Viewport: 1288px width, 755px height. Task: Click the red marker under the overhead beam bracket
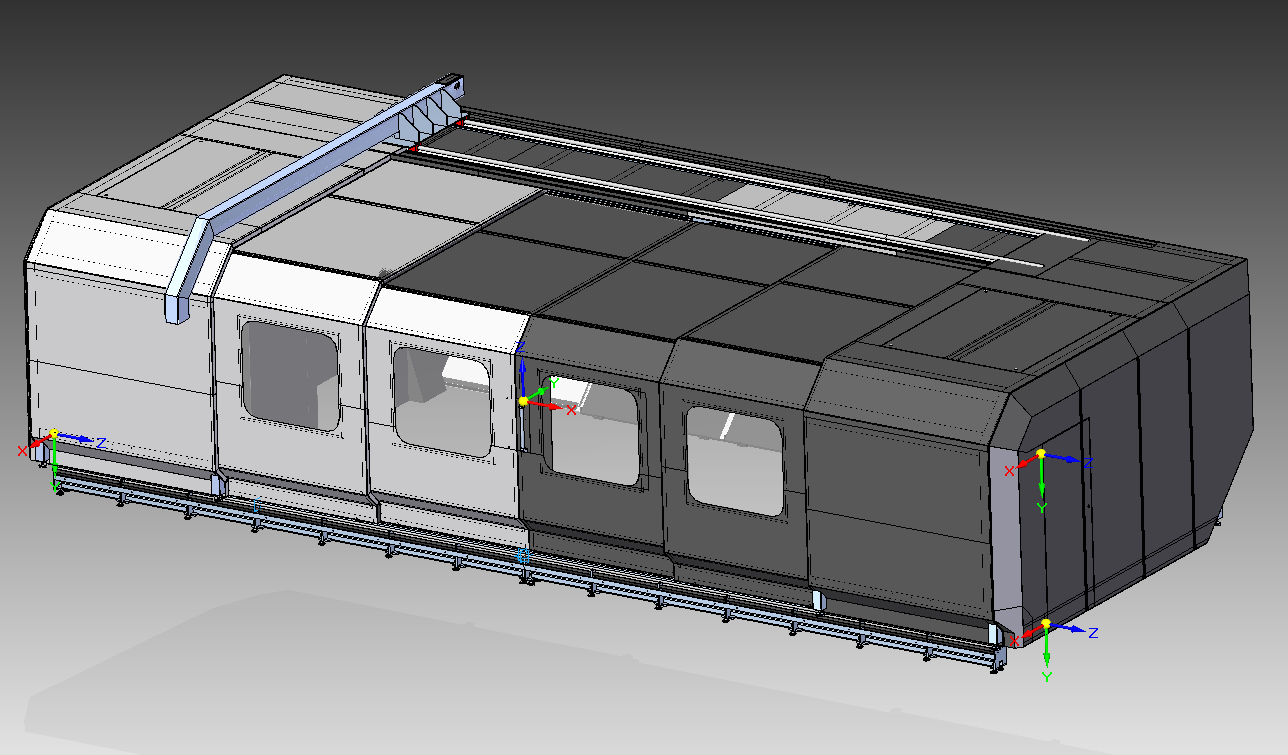click(x=412, y=149)
